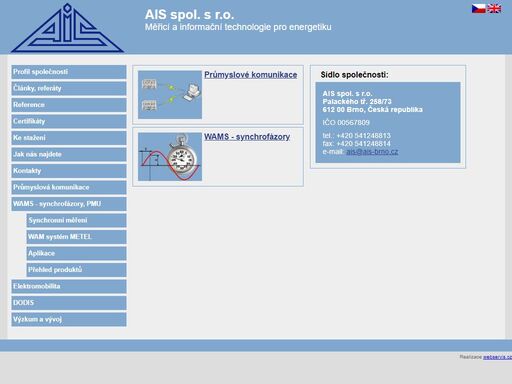
Task: Go to Reference page
Action: [x=69, y=105]
